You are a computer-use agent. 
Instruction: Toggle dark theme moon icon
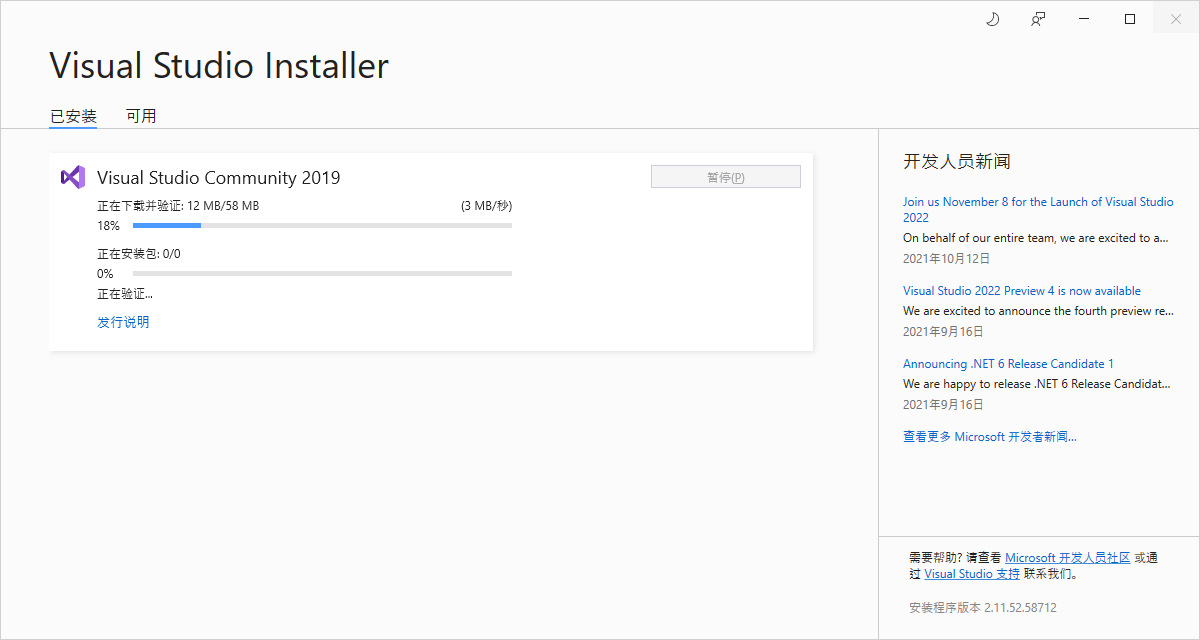(993, 19)
